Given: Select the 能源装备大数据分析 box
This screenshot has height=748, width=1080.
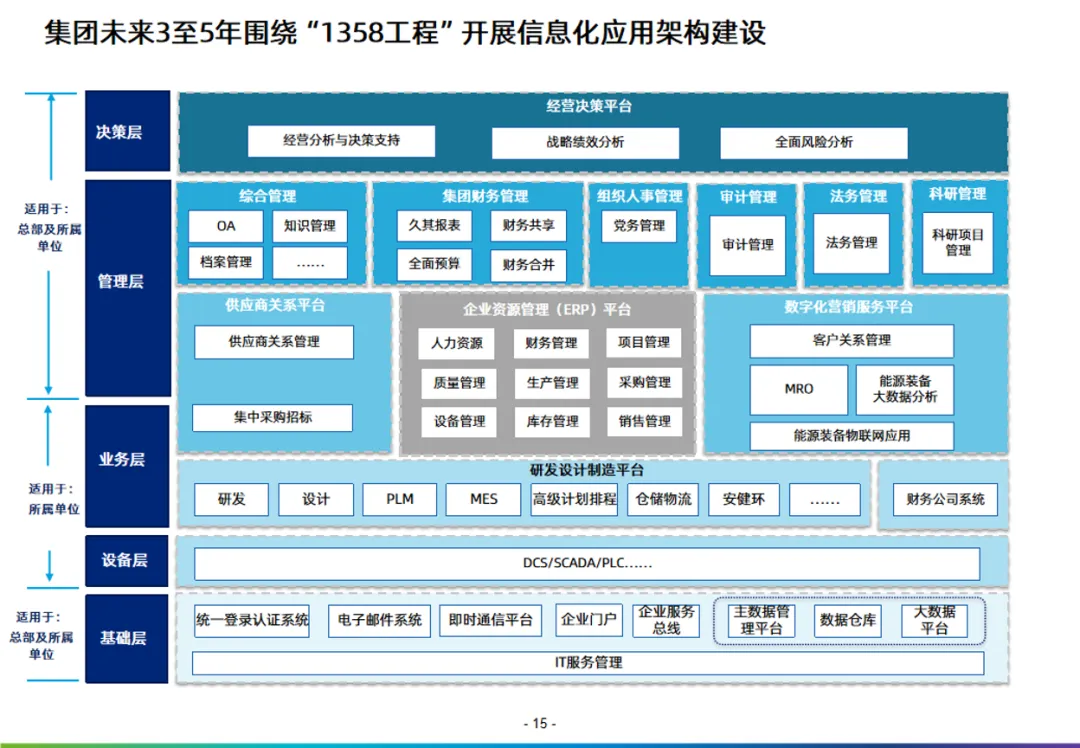Looking at the screenshot, I should (x=905, y=389).
